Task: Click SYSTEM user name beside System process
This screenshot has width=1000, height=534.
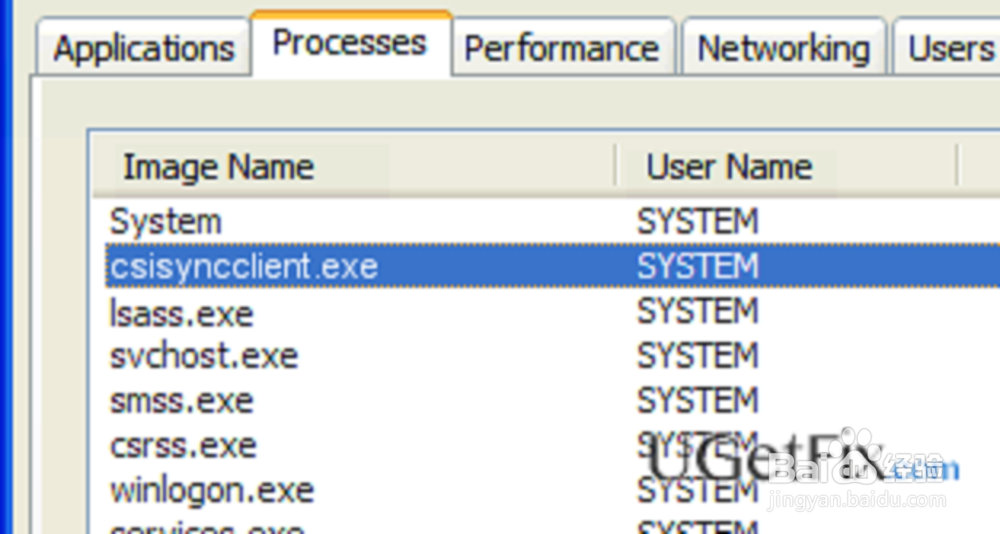Action: (698, 221)
